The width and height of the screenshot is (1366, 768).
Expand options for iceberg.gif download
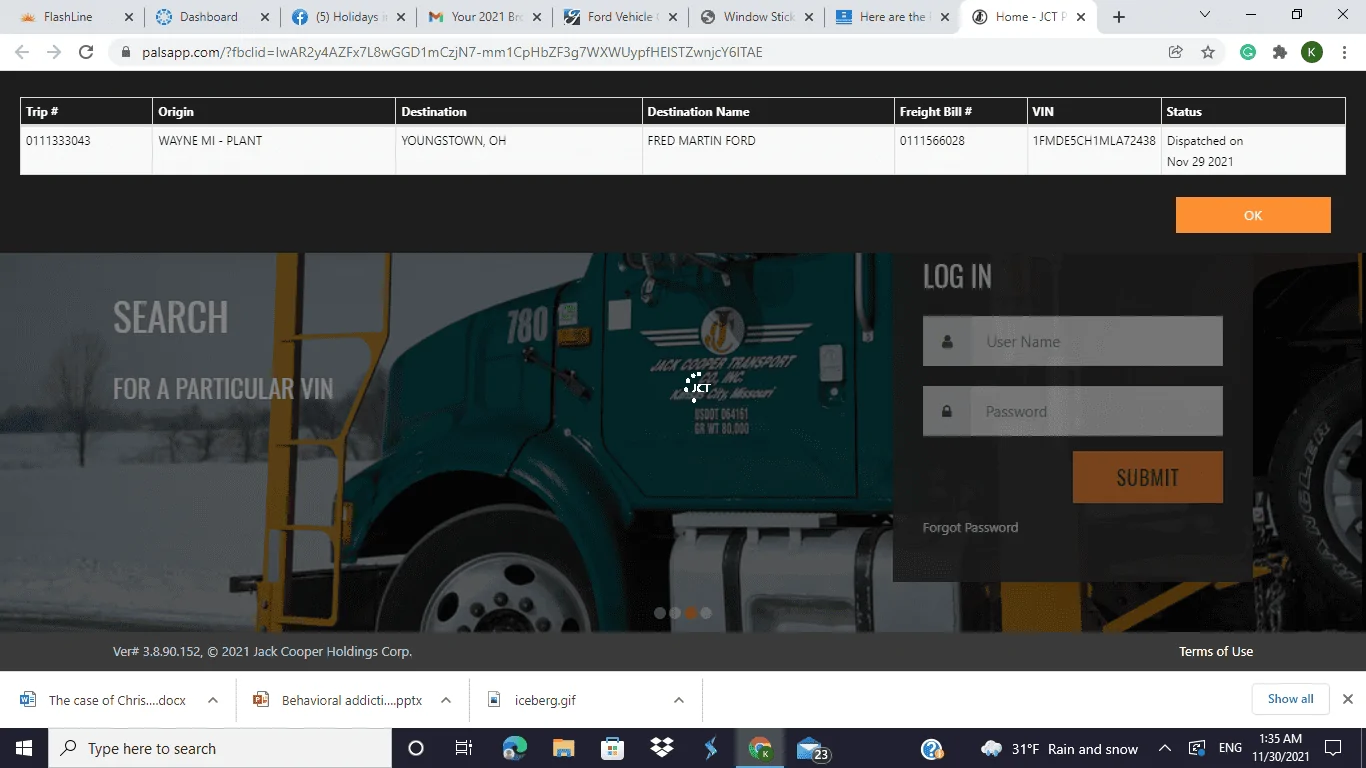(679, 700)
